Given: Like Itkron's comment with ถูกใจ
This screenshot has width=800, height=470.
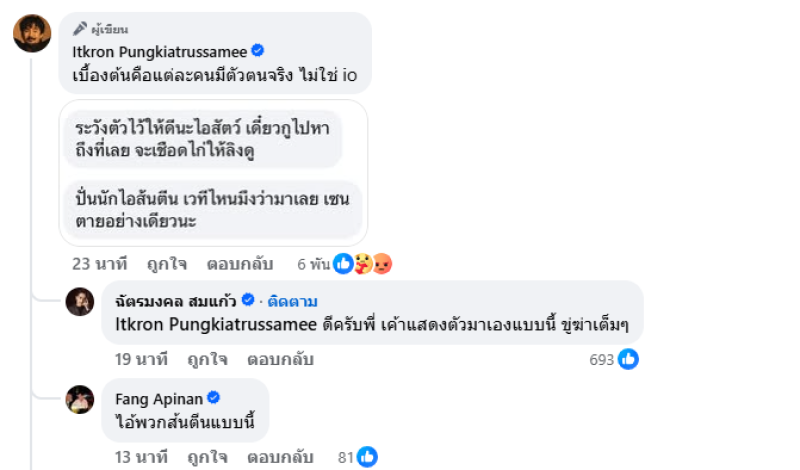Looking at the screenshot, I should tap(166, 264).
